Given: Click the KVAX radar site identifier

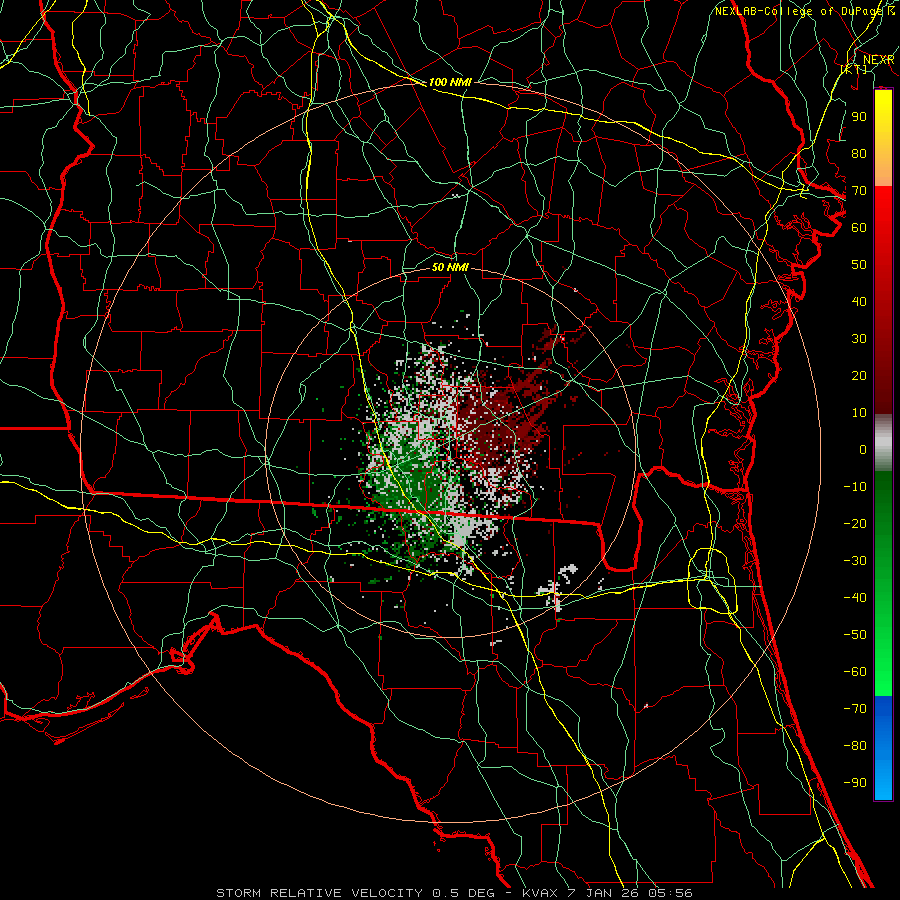Looking at the screenshot, I should click(x=540, y=893).
